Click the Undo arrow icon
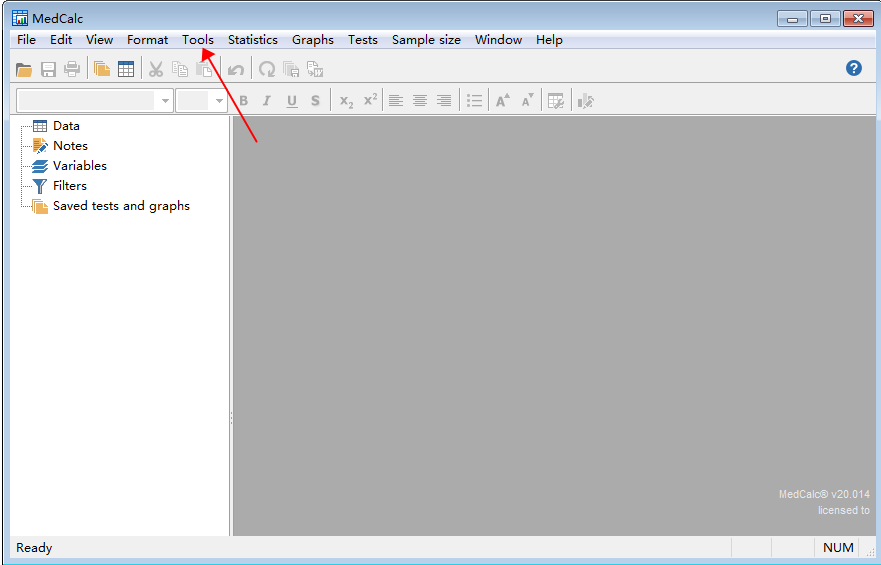Screen dimensions: 881x565 [236, 70]
